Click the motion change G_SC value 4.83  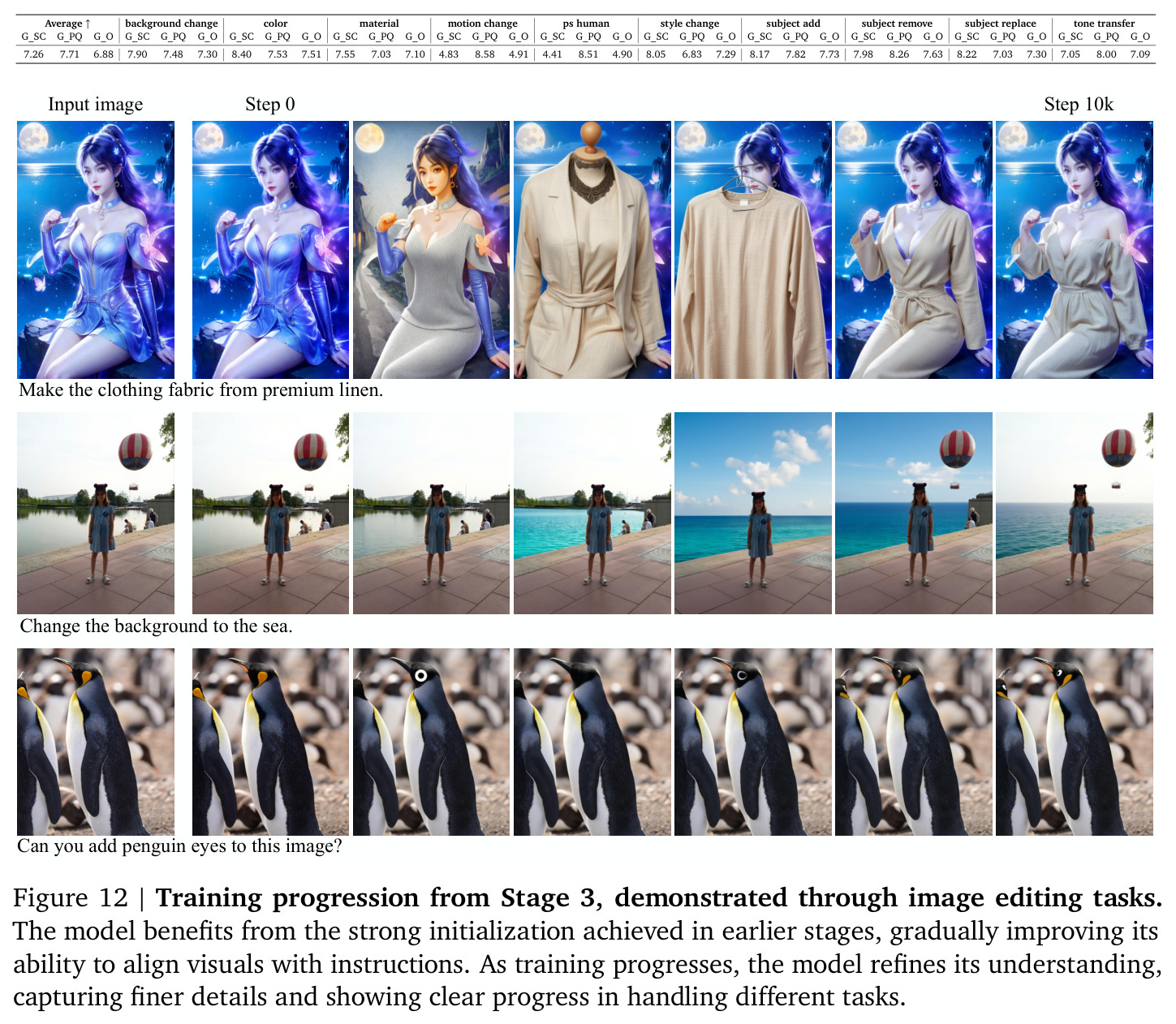pyautogui.click(x=448, y=54)
